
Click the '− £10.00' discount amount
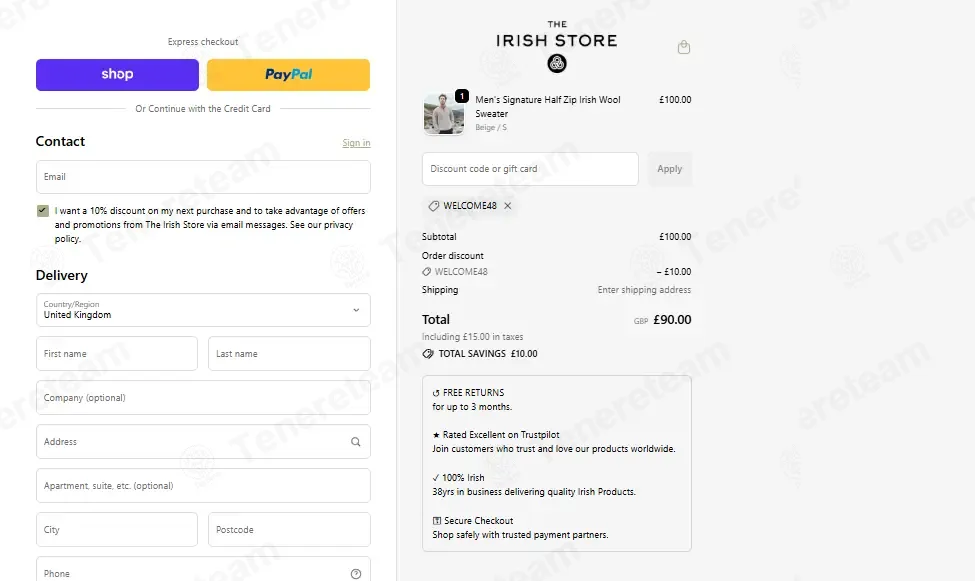(674, 272)
